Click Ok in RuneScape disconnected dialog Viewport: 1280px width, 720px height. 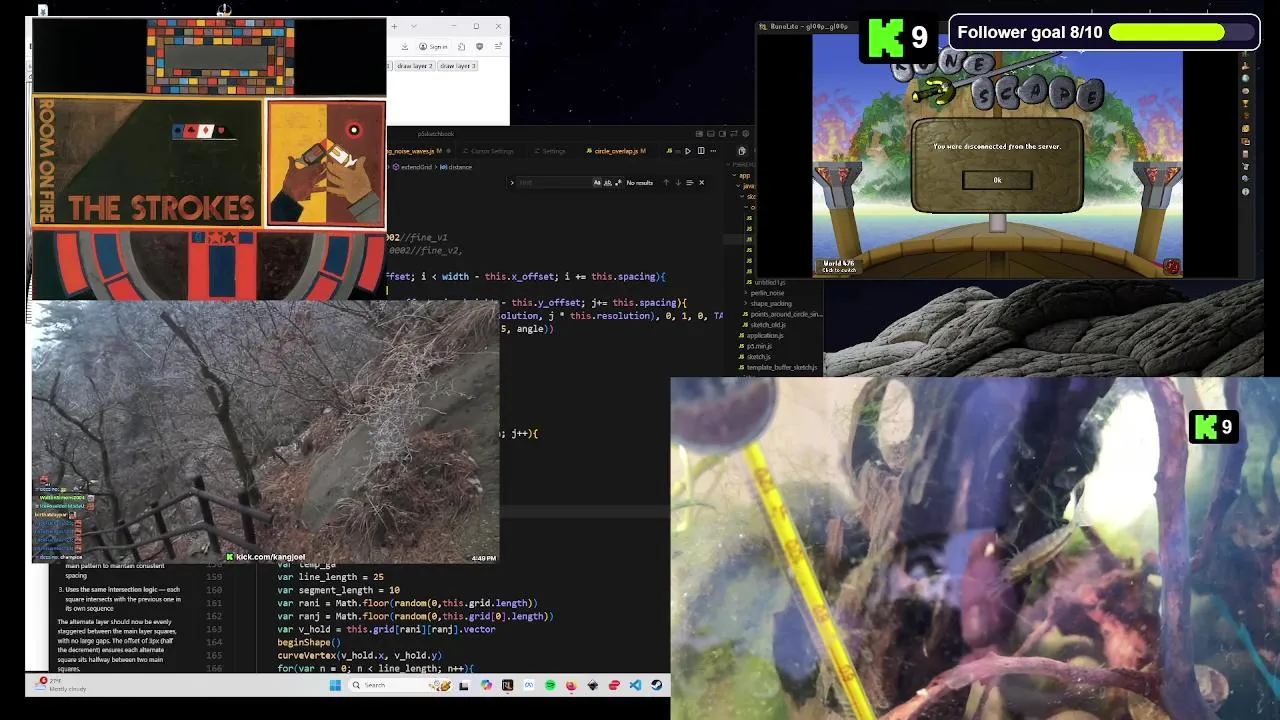(997, 180)
